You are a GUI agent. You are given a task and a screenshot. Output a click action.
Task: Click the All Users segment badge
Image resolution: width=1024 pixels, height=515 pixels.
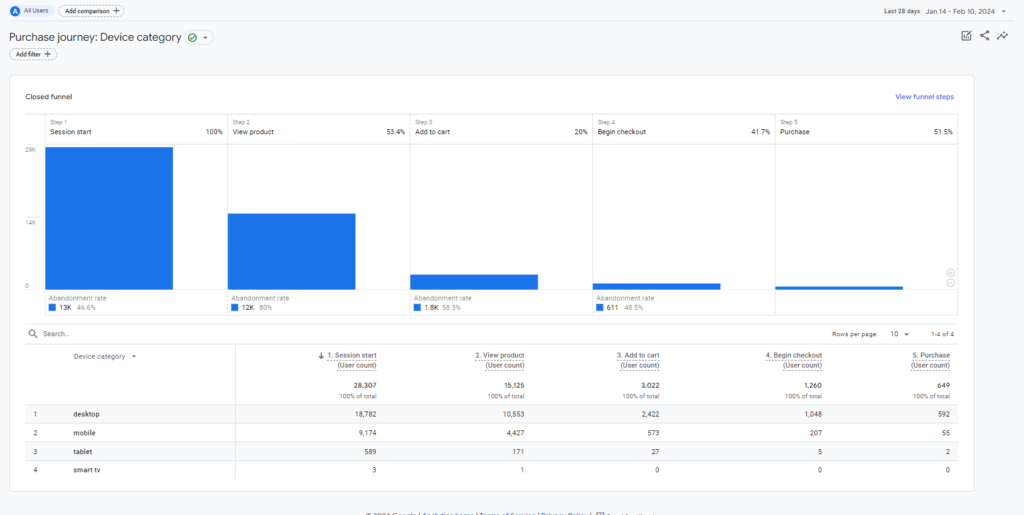click(32, 11)
